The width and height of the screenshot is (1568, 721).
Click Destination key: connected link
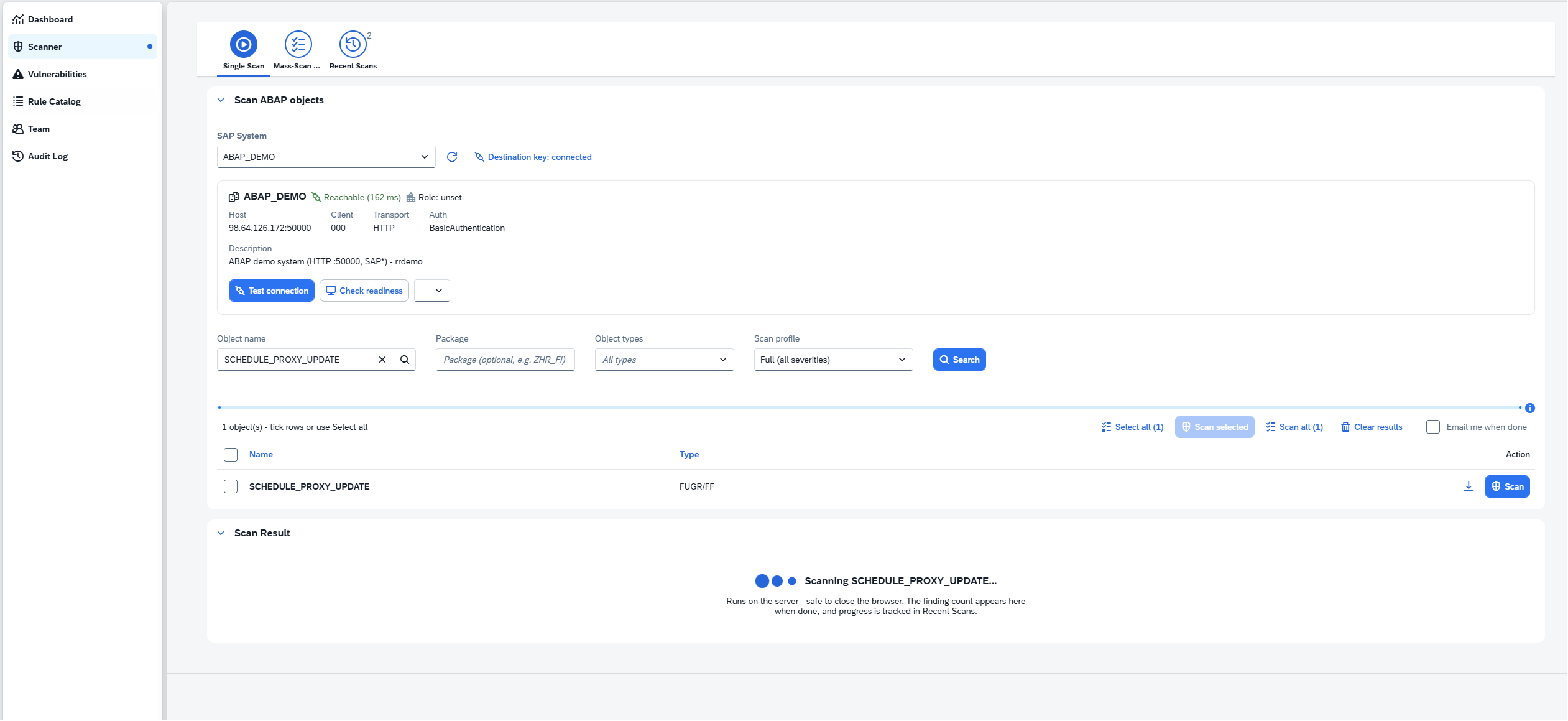[x=533, y=157]
